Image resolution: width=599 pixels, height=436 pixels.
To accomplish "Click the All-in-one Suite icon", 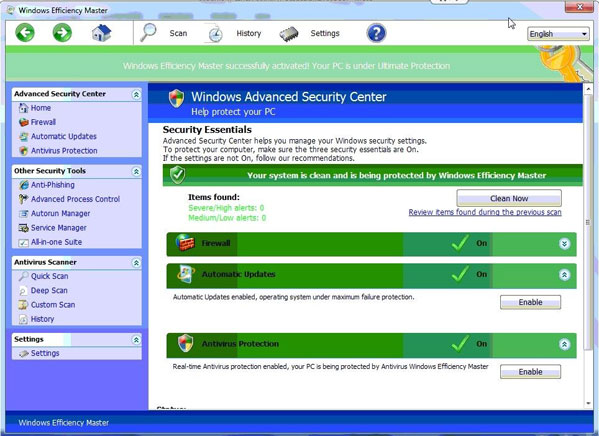I will point(24,242).
